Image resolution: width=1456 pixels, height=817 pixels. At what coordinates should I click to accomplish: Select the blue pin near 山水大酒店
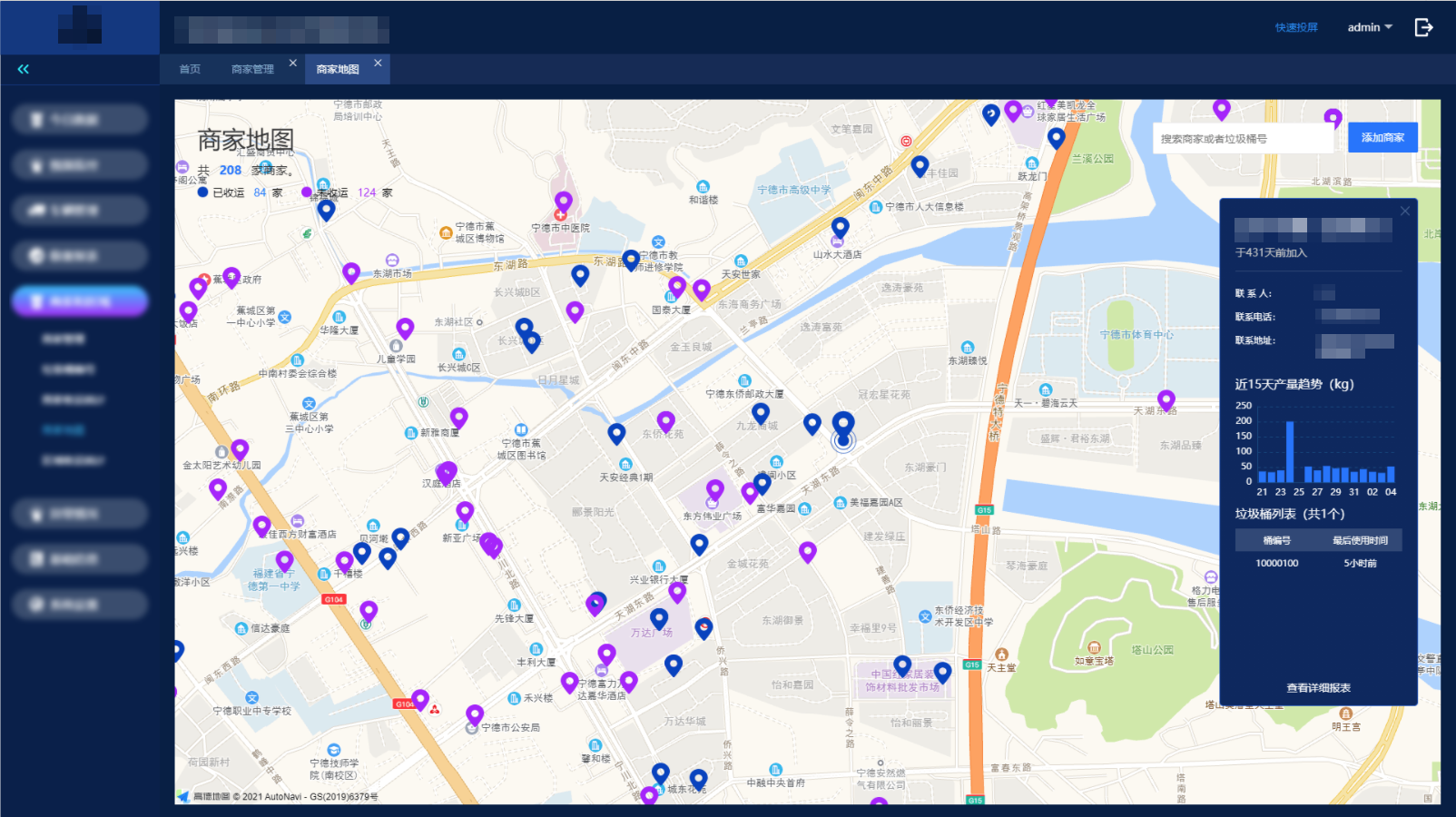point(841,226)
